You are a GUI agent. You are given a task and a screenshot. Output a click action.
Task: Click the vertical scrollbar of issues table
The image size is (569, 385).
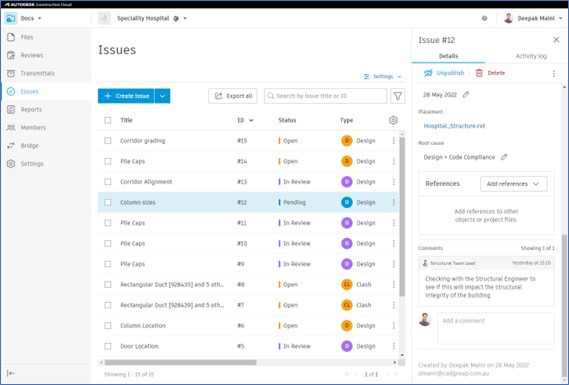coord(402,217)
